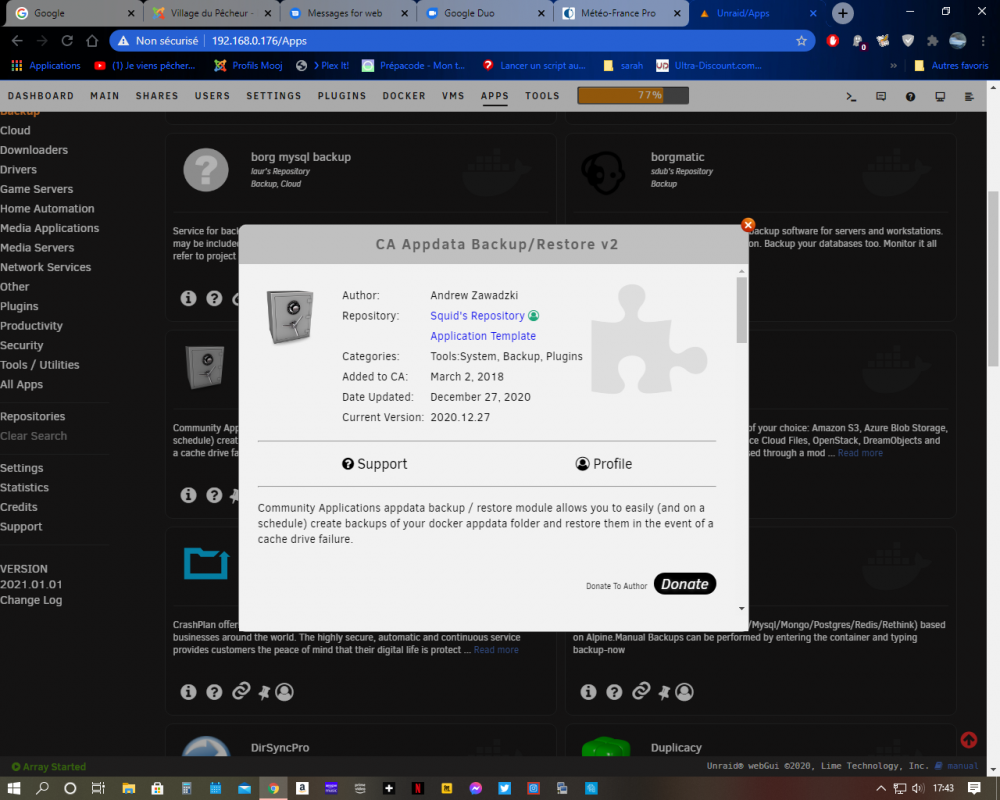Open Application Template link

click(483, 336)
